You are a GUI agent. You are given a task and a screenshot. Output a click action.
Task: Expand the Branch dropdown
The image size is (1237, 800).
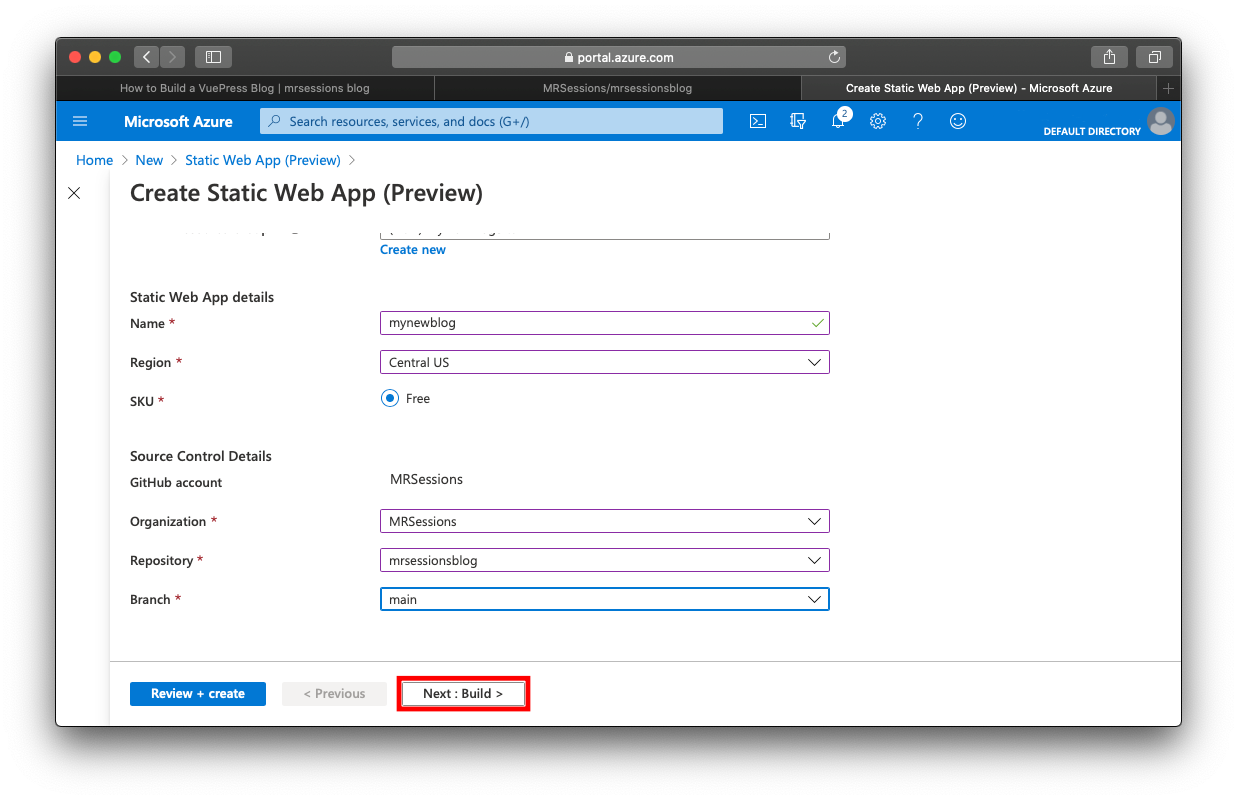point(605,599)
